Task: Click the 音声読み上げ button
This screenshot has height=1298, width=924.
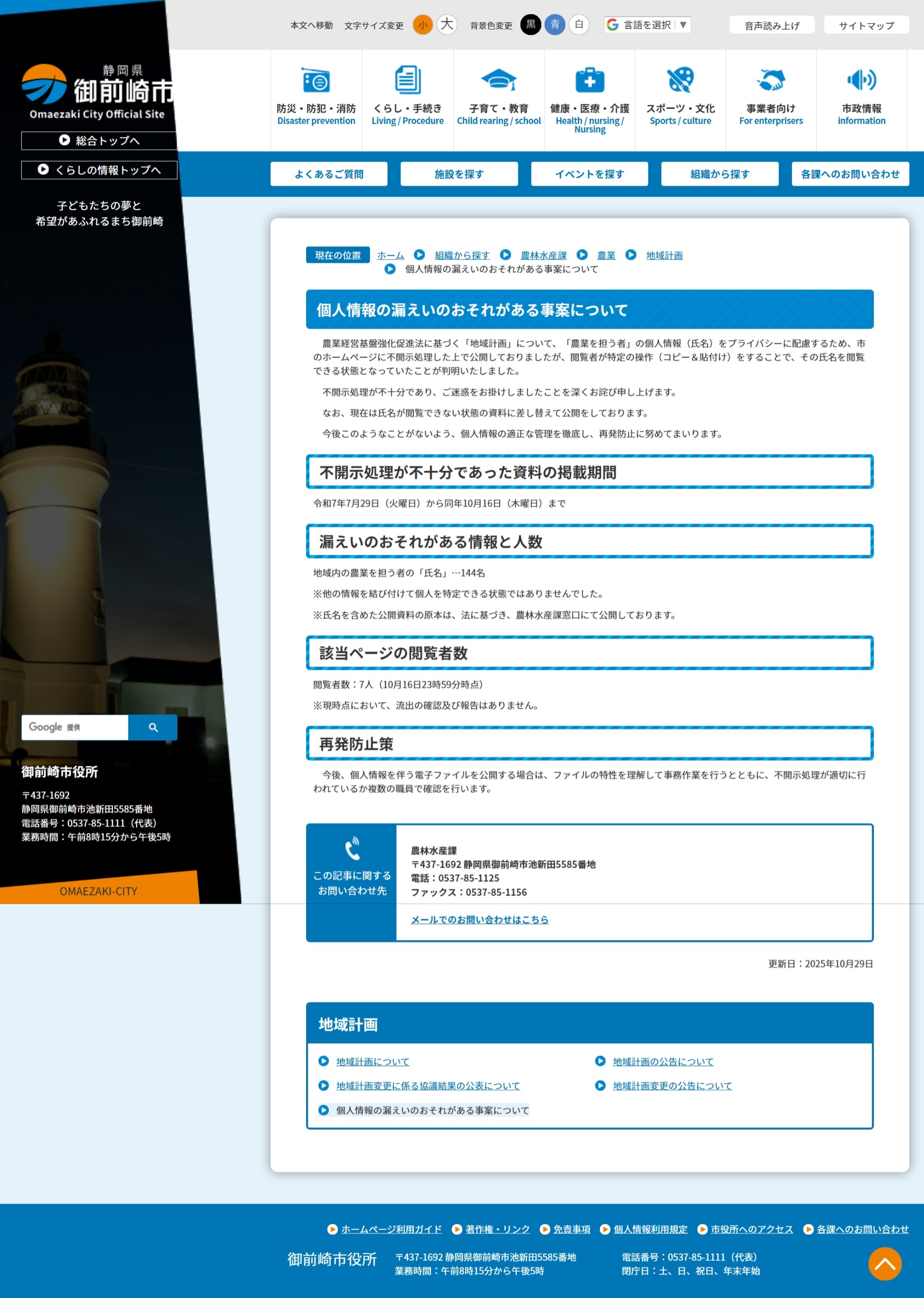Action: [772, 26]
